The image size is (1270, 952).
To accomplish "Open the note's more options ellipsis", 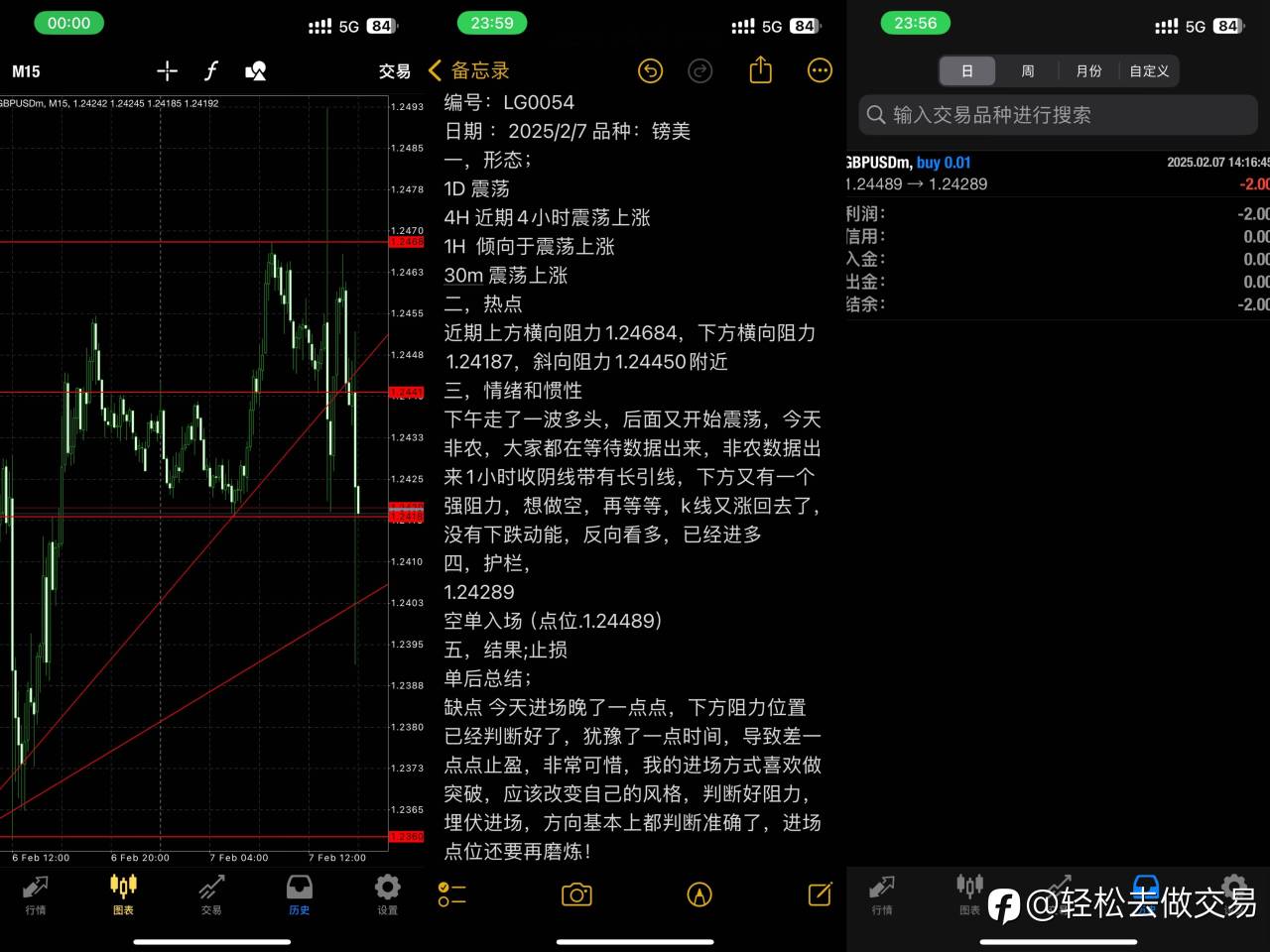I will pyautogui.click(x=820, y=70).
